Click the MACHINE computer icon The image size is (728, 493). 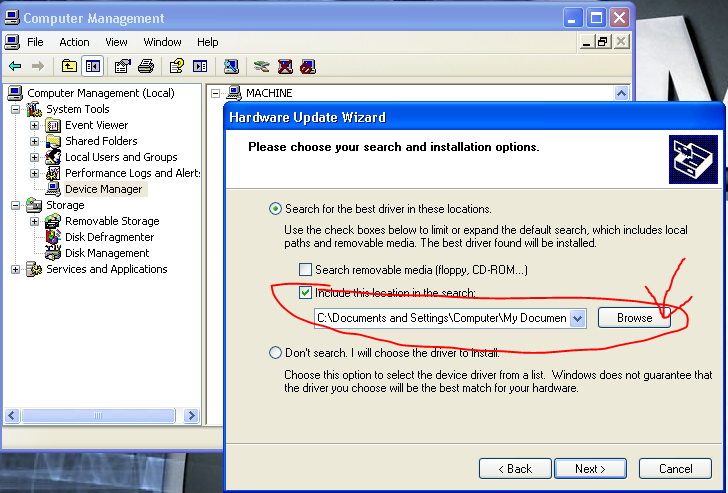pos(234,93)
